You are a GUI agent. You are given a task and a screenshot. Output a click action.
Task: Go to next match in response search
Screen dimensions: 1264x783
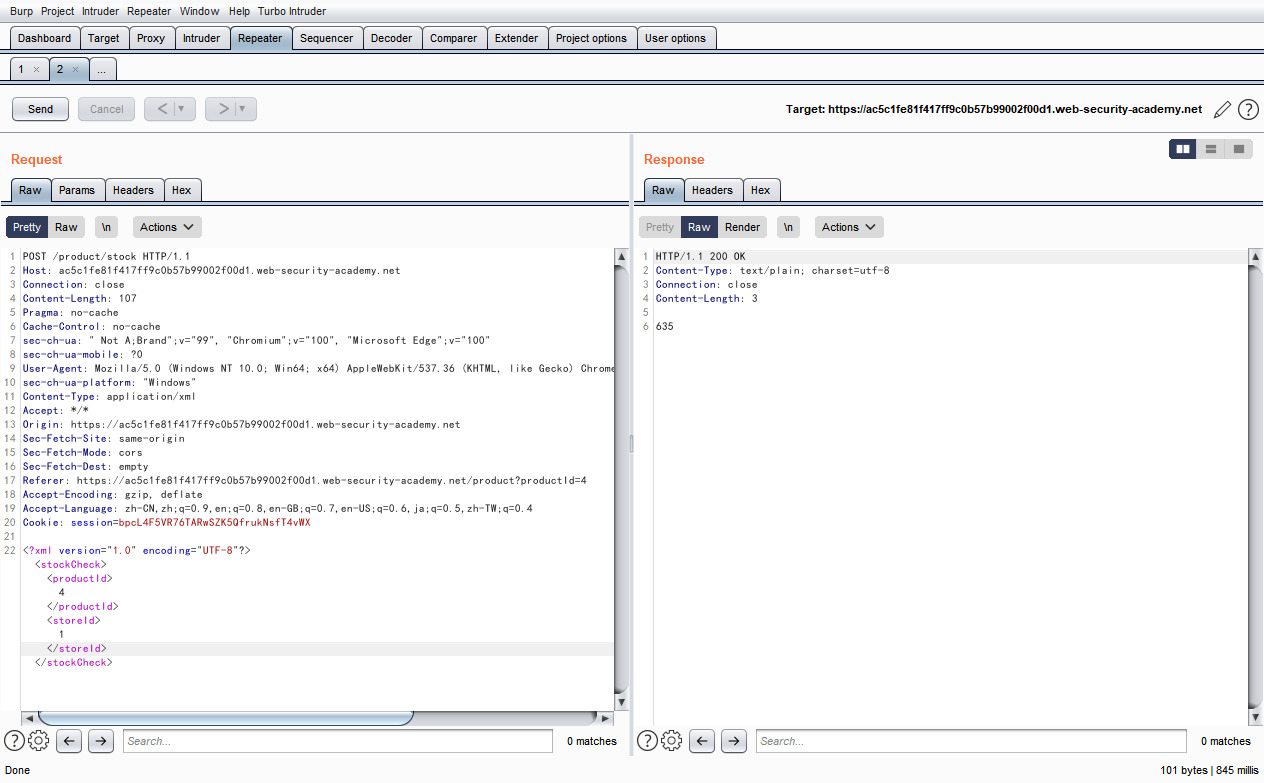pyautogui.click(x=734, y=741)
